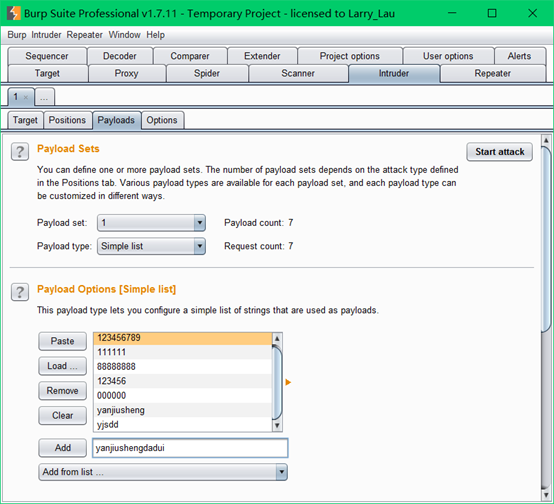Viewport: 554px width, 504px height.
Task: Open the Options sub-tab
Action: 162,120
